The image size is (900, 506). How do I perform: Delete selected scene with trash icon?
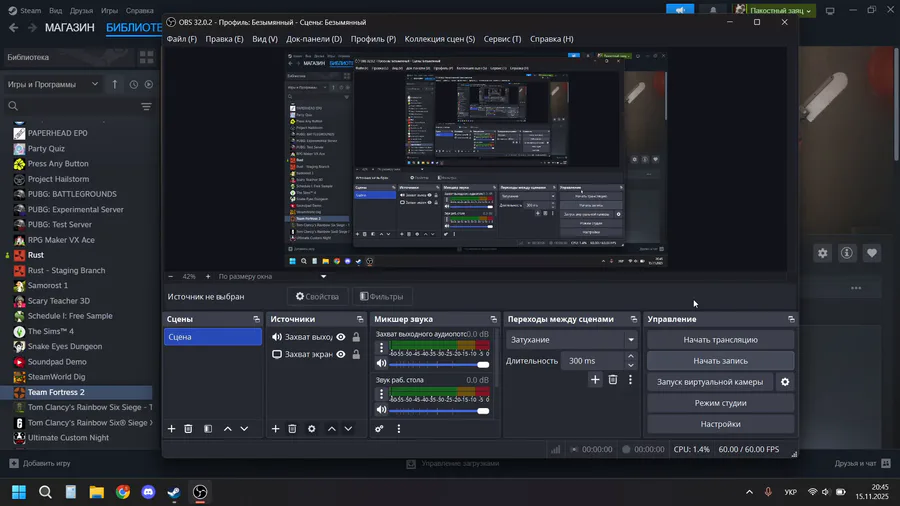click(188, 429)
